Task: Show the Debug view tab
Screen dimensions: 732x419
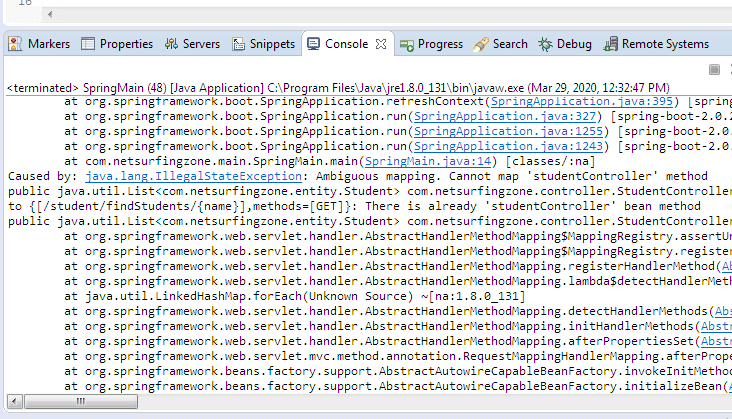Action: pyautogui.click(x=565, y=44)
